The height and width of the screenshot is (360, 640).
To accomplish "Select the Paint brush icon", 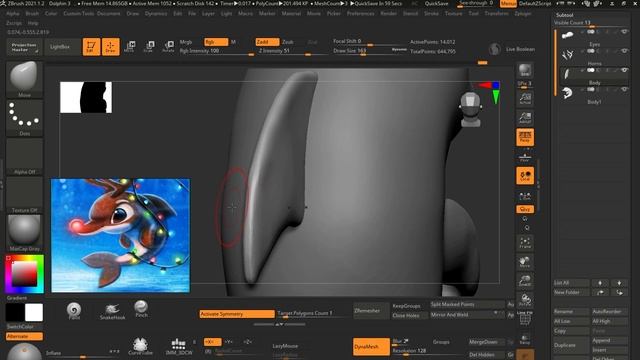I will [74, 311].
